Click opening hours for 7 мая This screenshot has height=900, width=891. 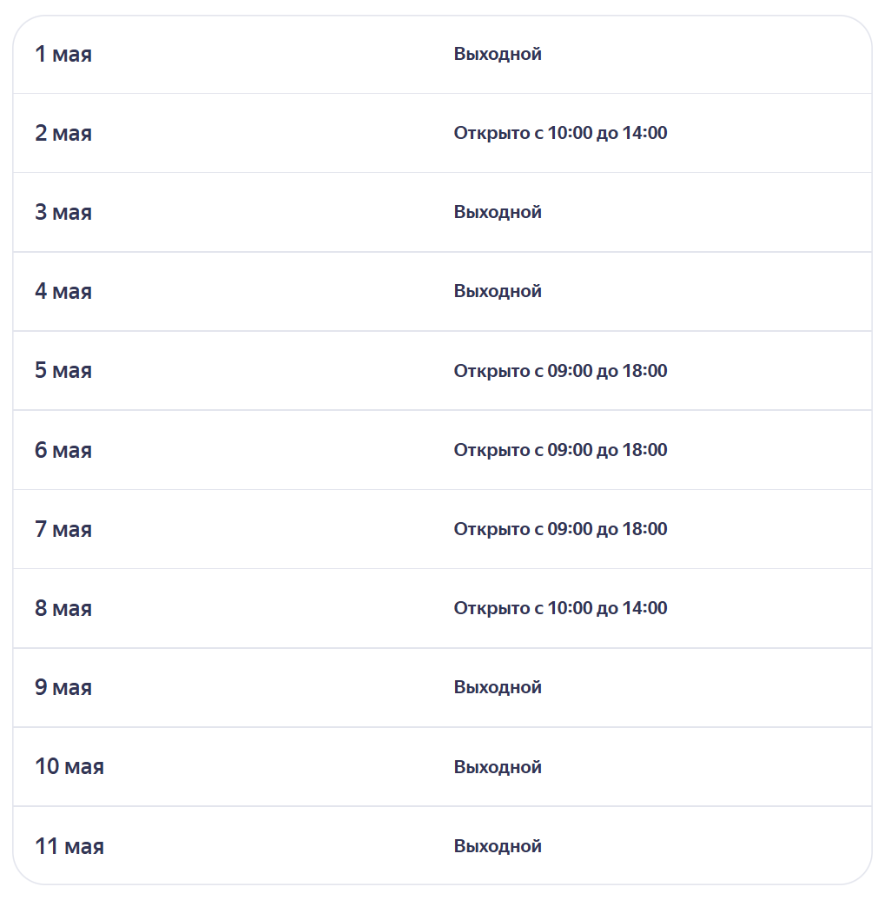pyautogui.click(x=560, y=529)
